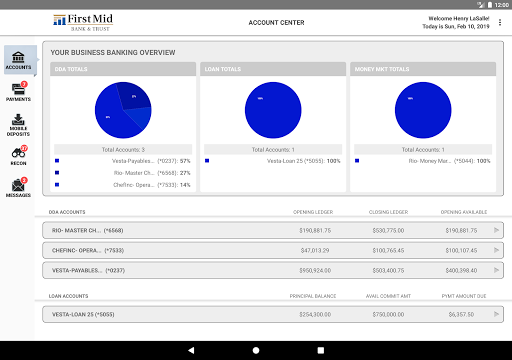Viewport: 512px width, 360px height.
Task: Tap the Android recent apps square
Action: pos(321,350)
